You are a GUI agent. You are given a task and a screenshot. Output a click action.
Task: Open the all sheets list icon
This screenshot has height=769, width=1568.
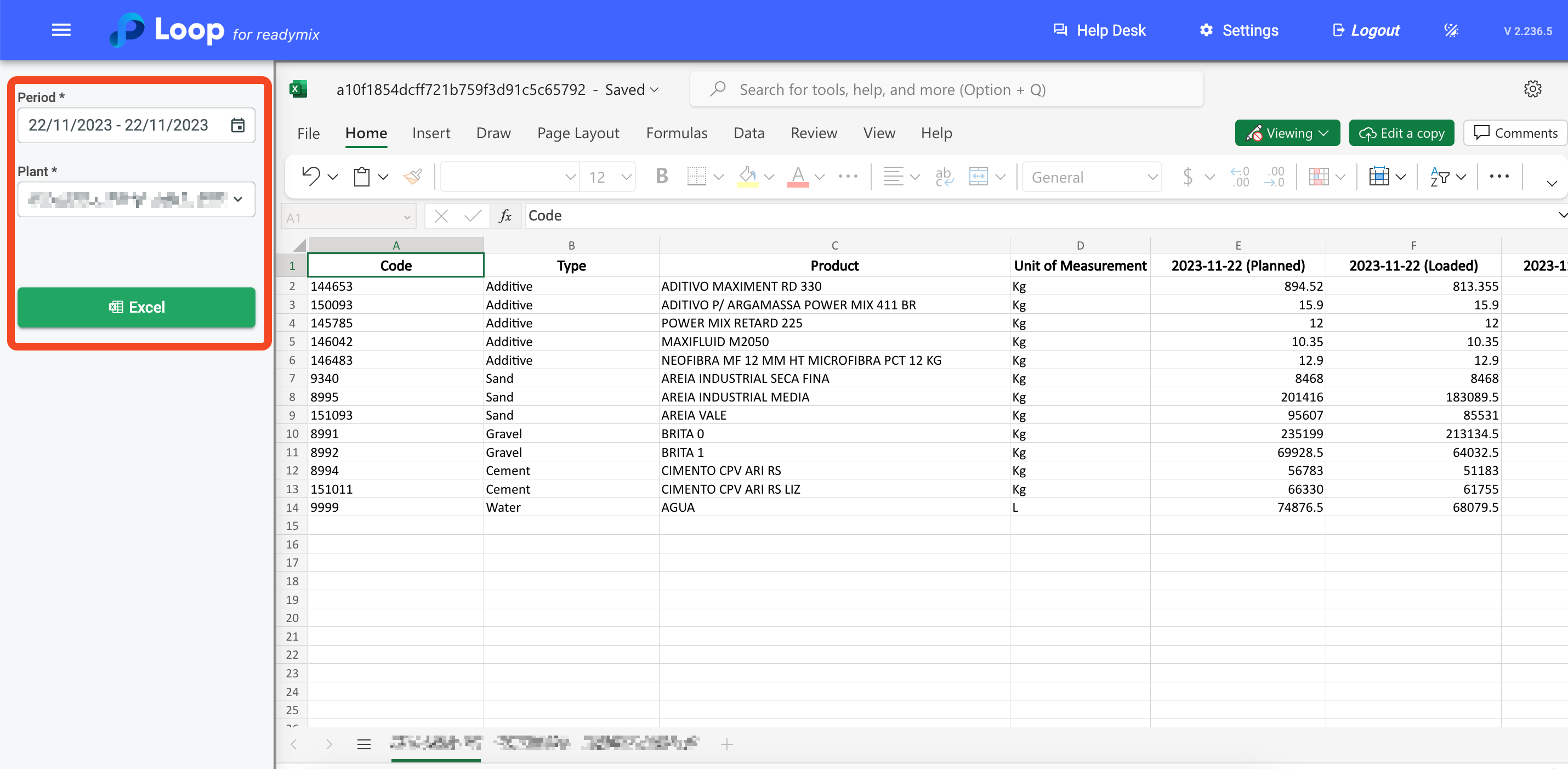pyautogui.click(x=364, y=744)
